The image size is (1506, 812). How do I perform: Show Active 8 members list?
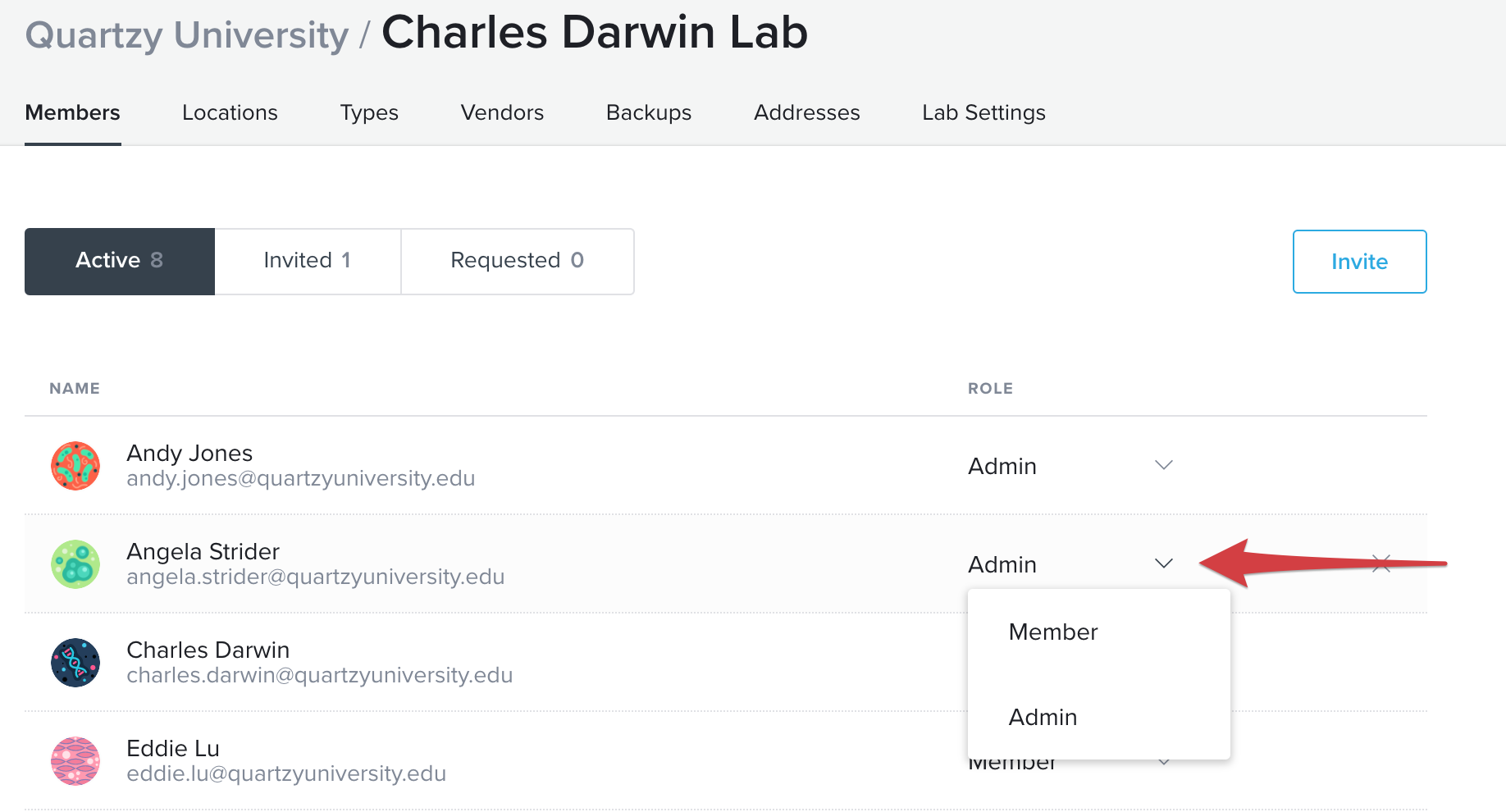(120, 262)
